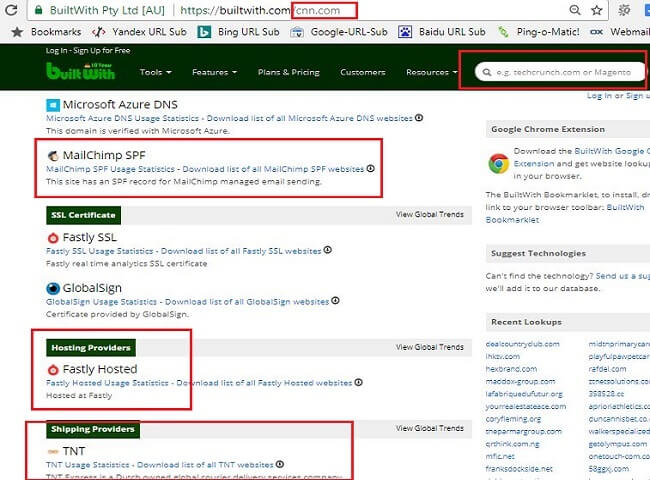Click the TNT logo icon

coord(53,451)
